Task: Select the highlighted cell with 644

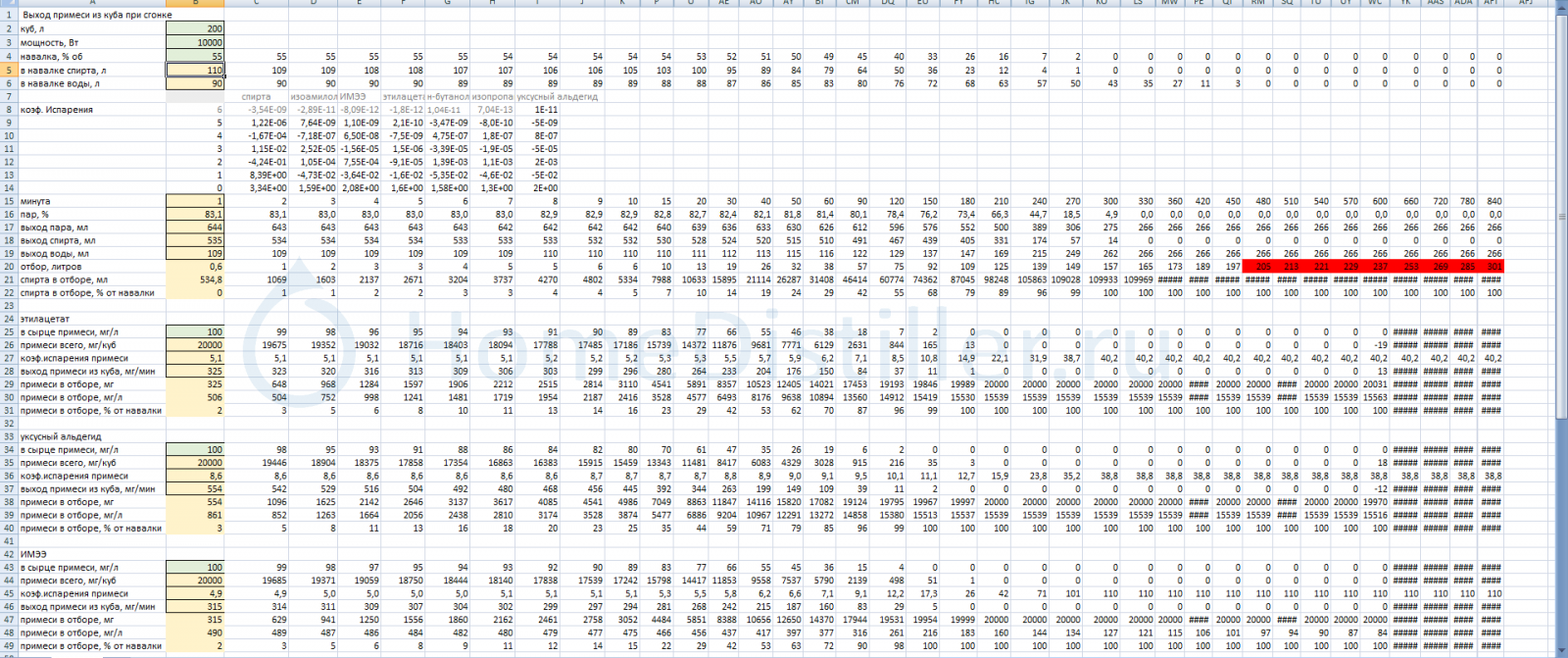Action: click(195, 228)
